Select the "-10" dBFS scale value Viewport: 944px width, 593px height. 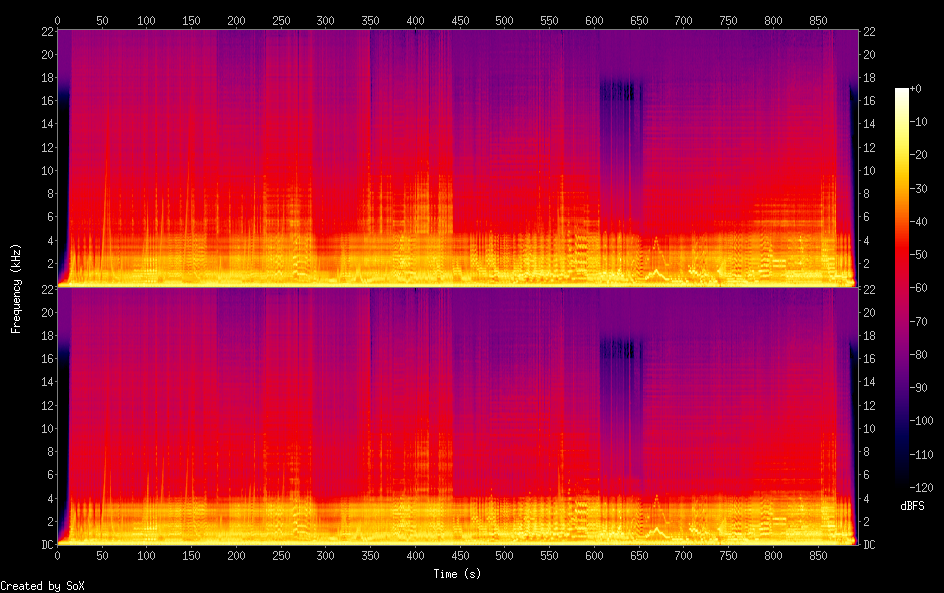pyautogui.click(x=918, y=122)
